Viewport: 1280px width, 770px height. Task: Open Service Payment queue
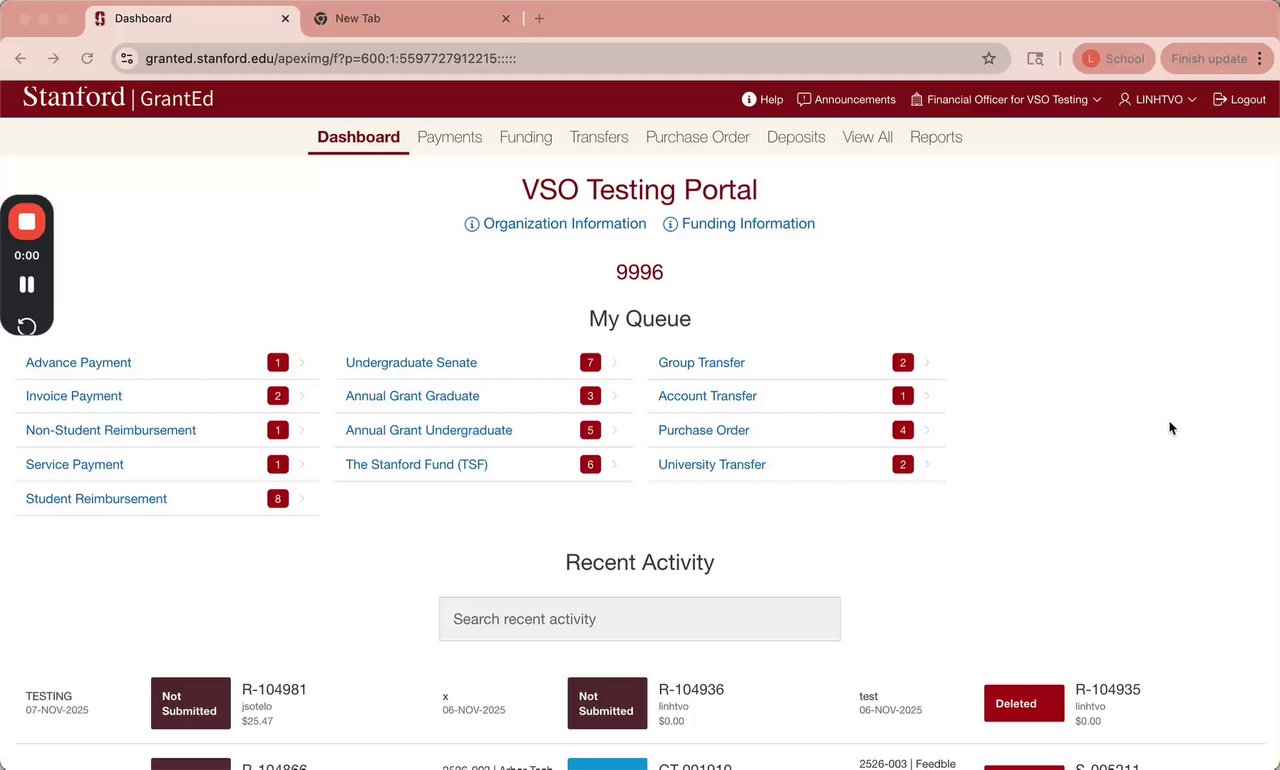[x=75, y=464]
